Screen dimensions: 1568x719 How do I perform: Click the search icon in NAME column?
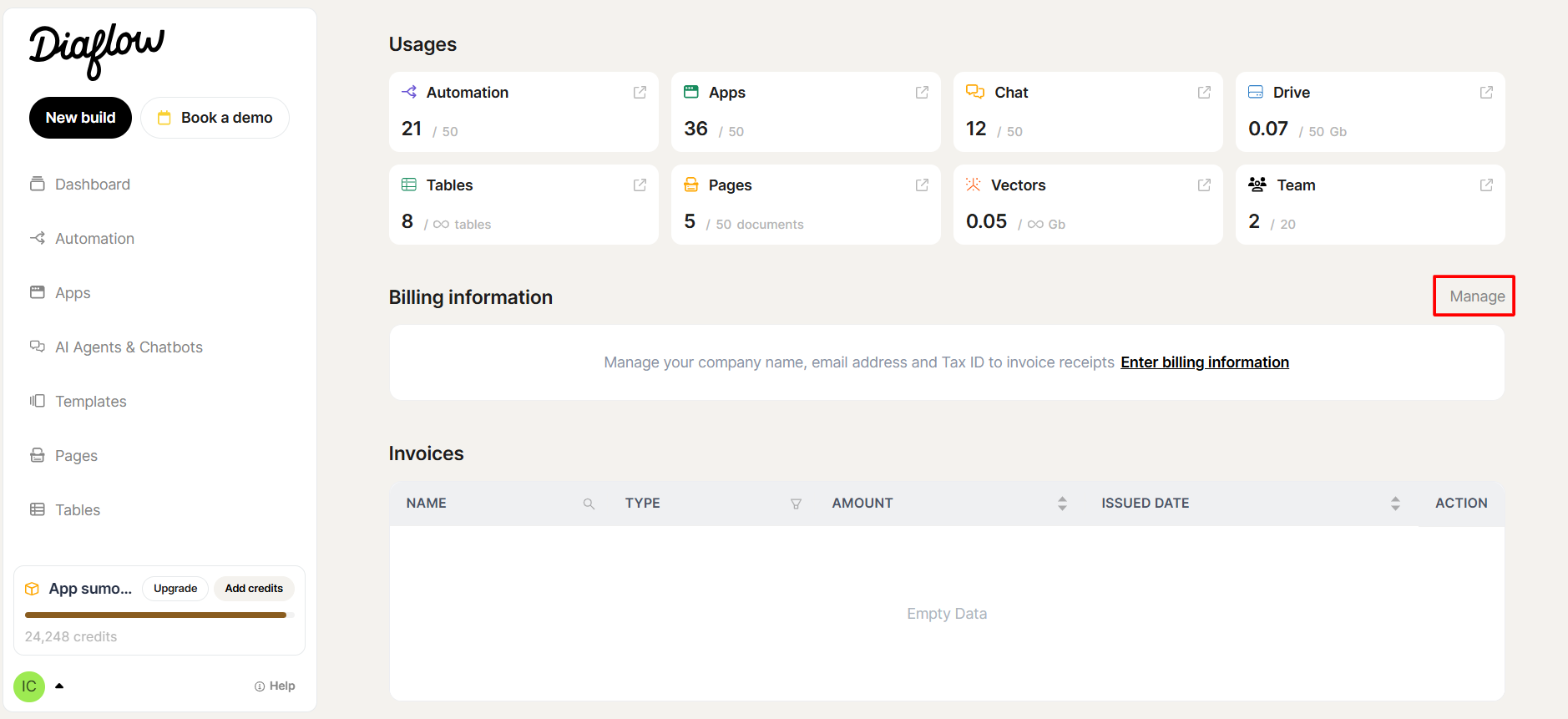589,504
